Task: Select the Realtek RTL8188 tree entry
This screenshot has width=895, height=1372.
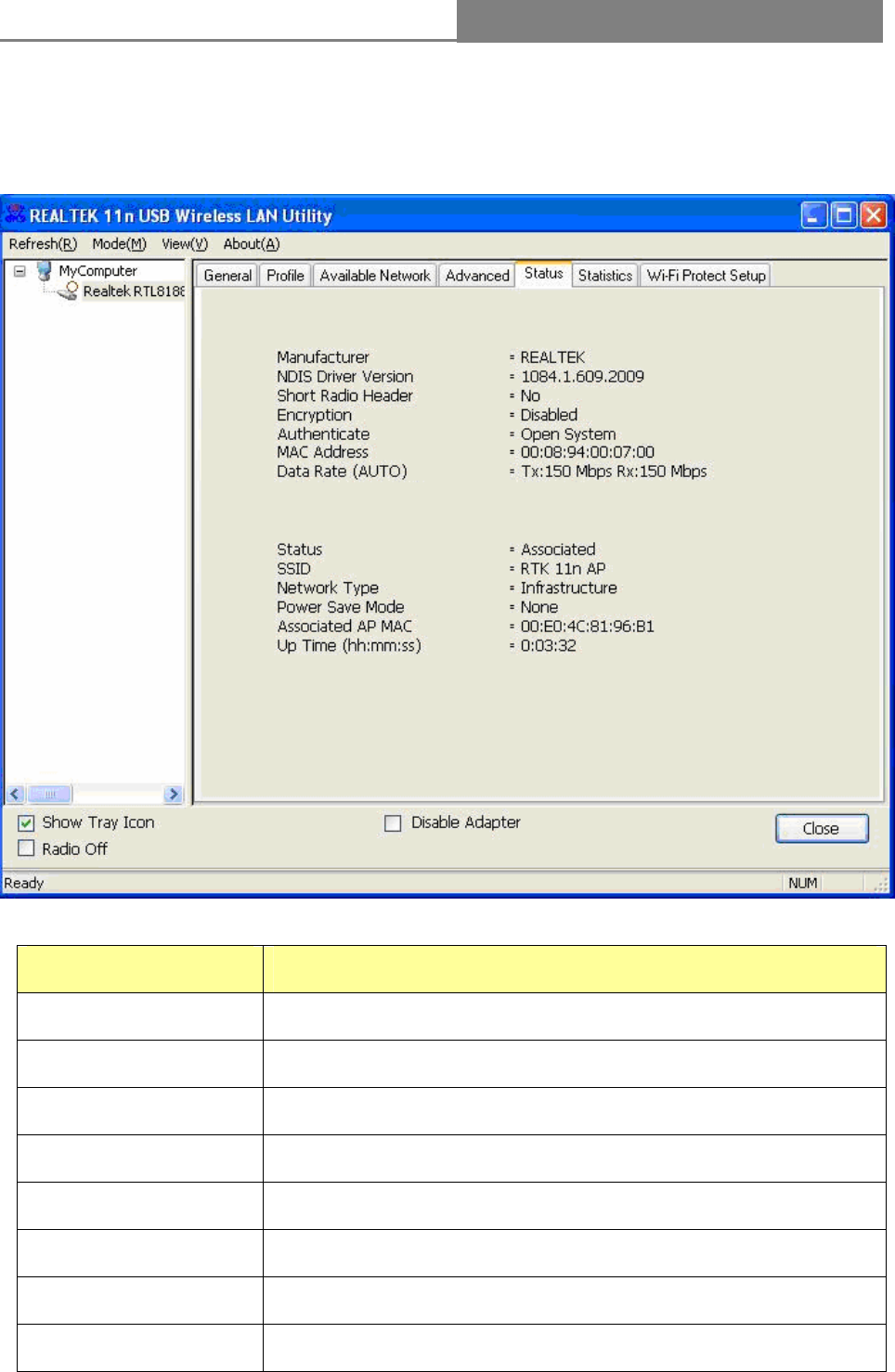Action: 134,291
